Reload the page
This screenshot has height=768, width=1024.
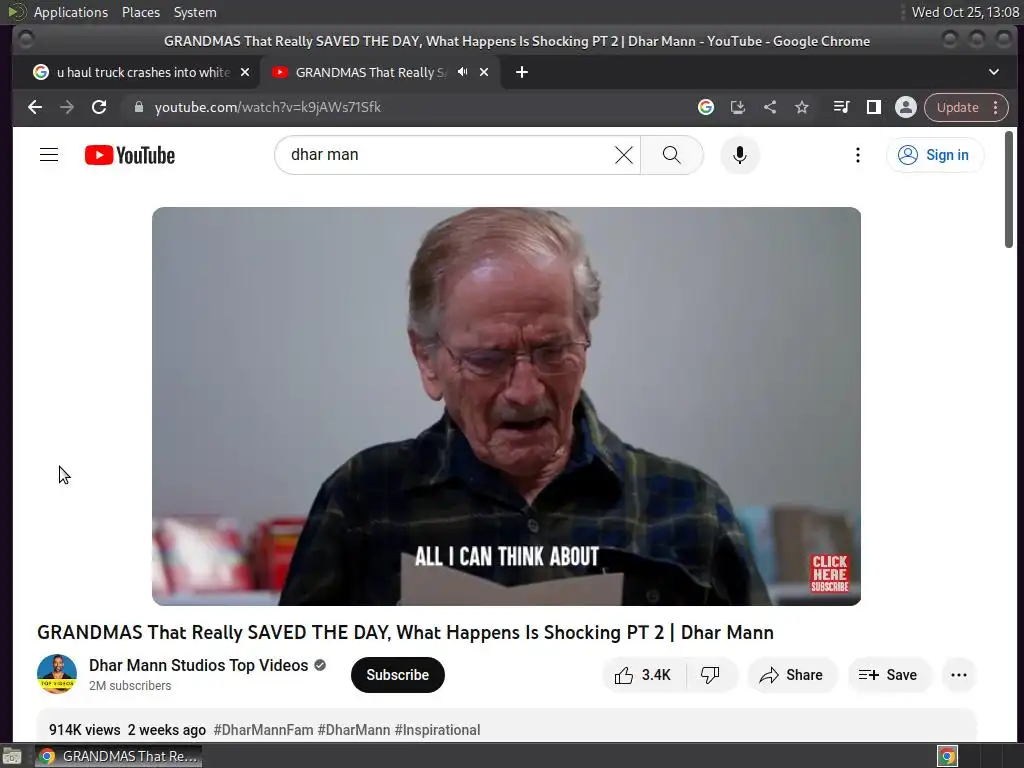(99, 107)
